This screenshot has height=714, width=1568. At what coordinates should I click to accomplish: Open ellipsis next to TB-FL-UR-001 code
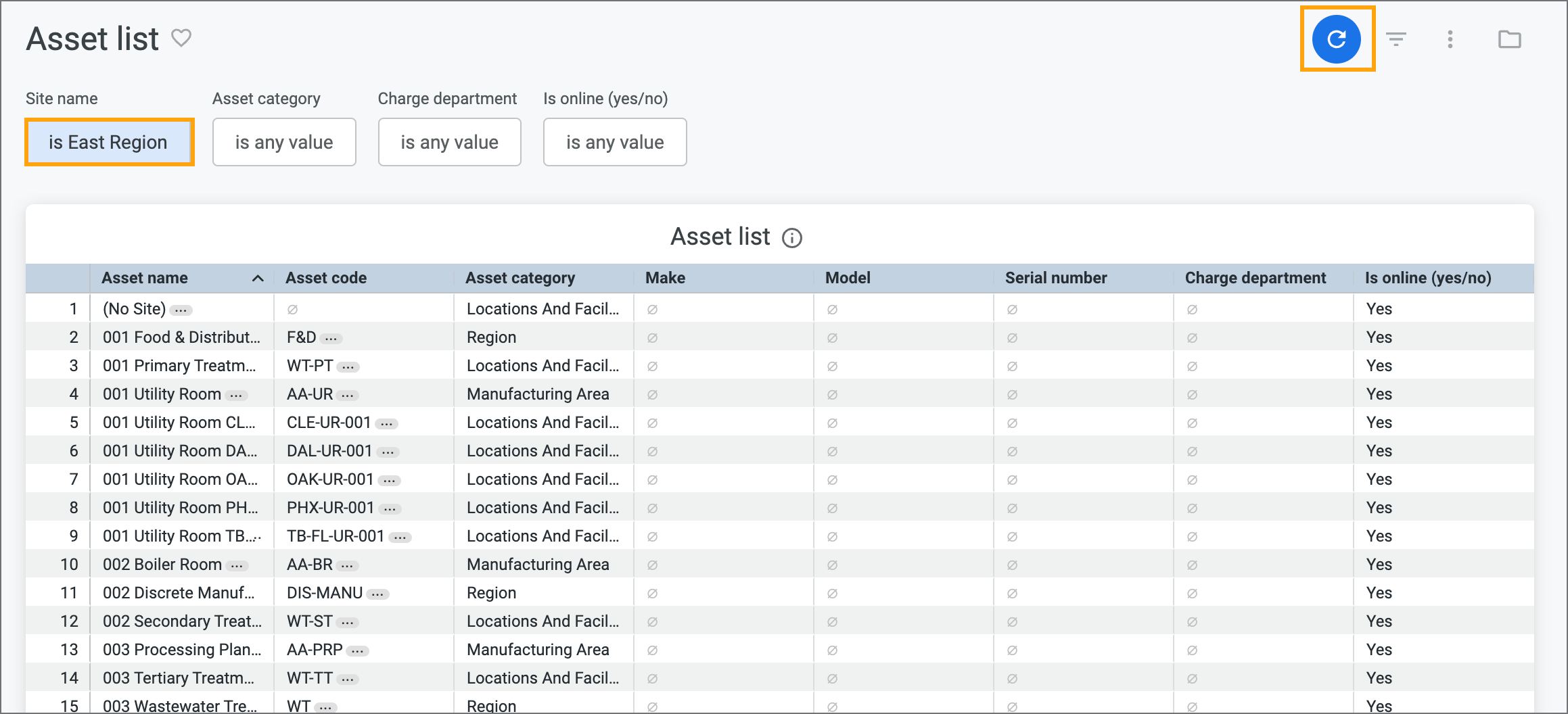(x=400, y=538)
